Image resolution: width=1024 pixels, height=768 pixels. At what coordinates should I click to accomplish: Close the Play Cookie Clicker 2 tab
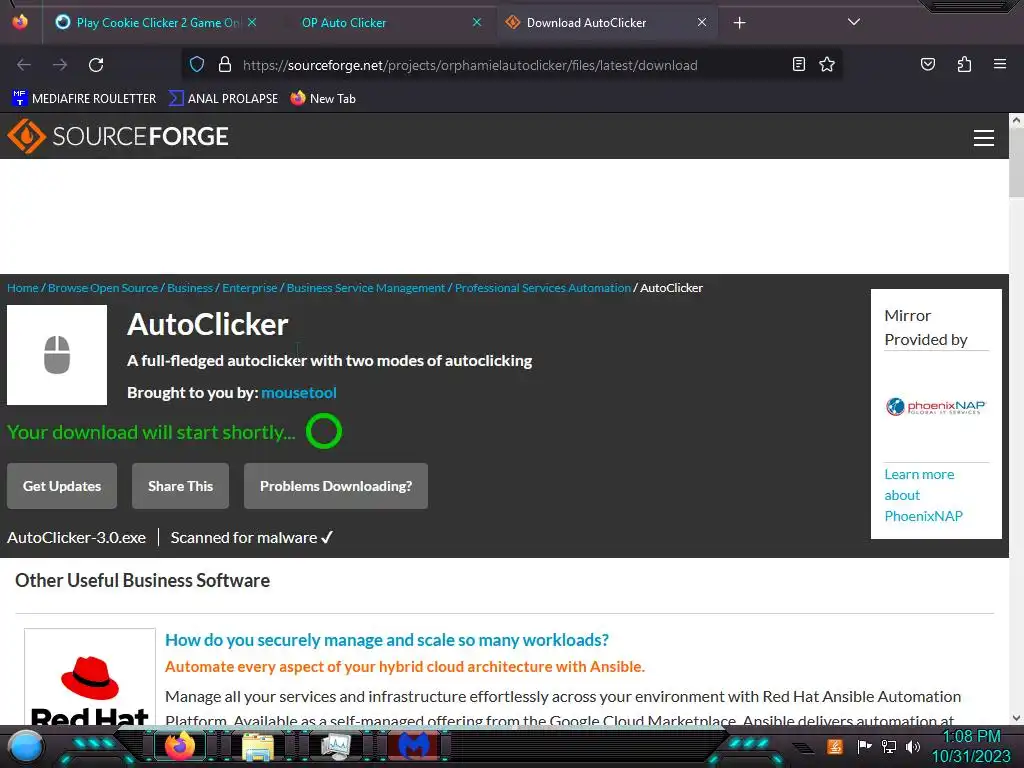tap(252, 22)
